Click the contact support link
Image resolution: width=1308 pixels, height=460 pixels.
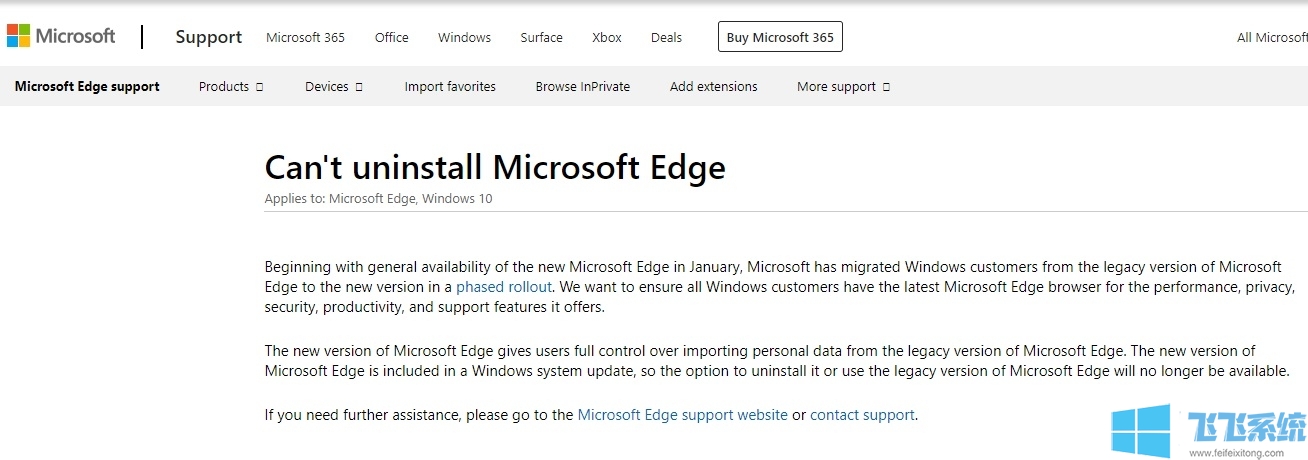(x=862, y=415)
